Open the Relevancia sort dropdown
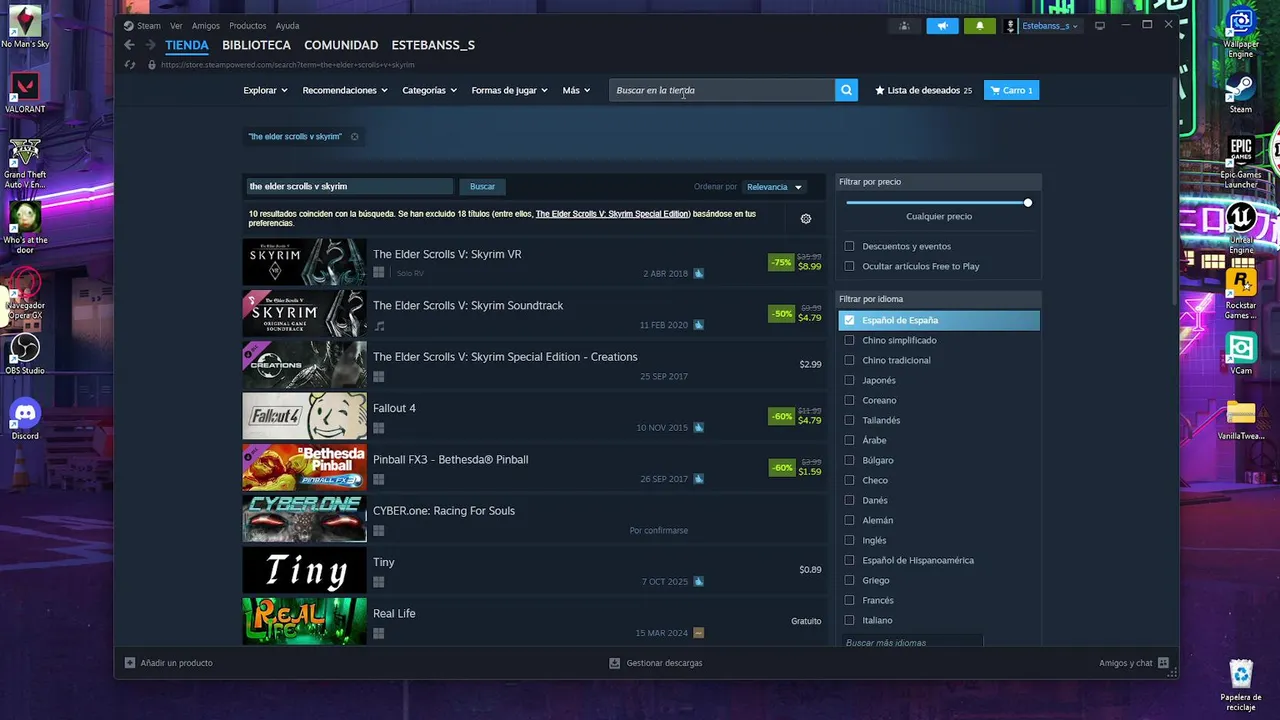Image resolution: width=1280 pixels, height=720 pixels. tap(774, 187)
